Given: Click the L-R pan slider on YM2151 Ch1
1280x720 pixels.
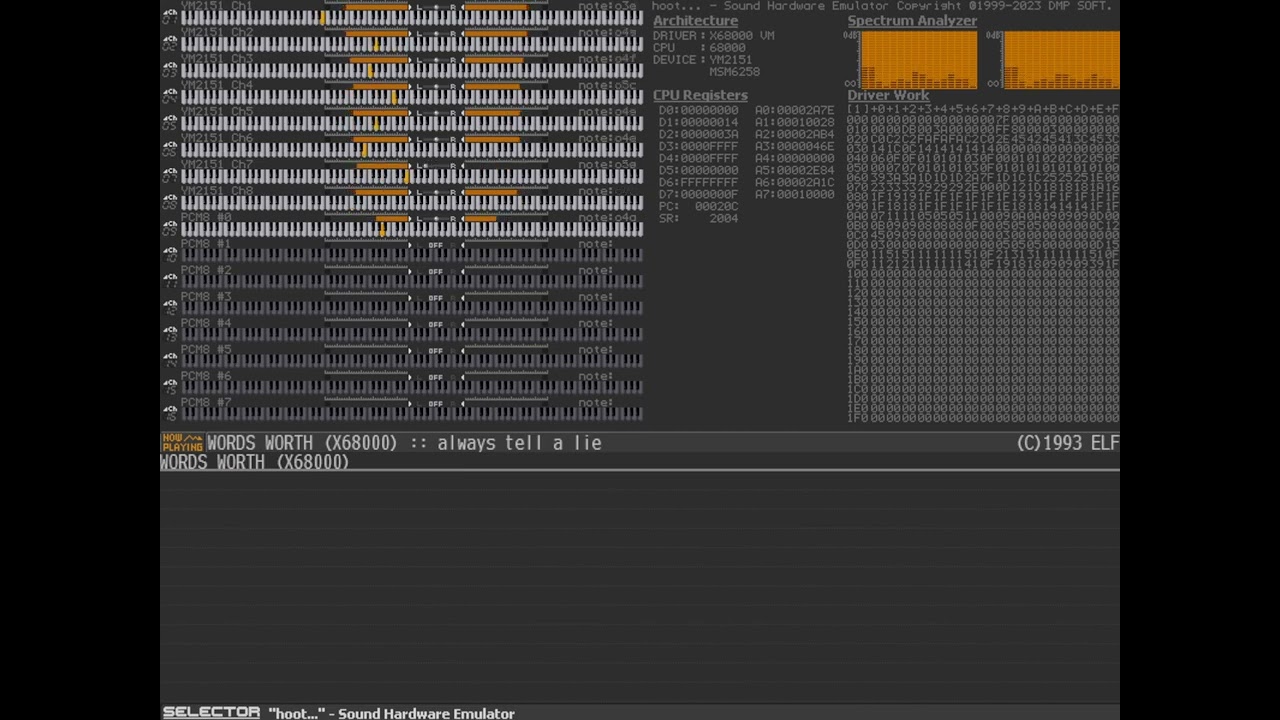Looking at the screenshot, I should click(x=436, y=6).
